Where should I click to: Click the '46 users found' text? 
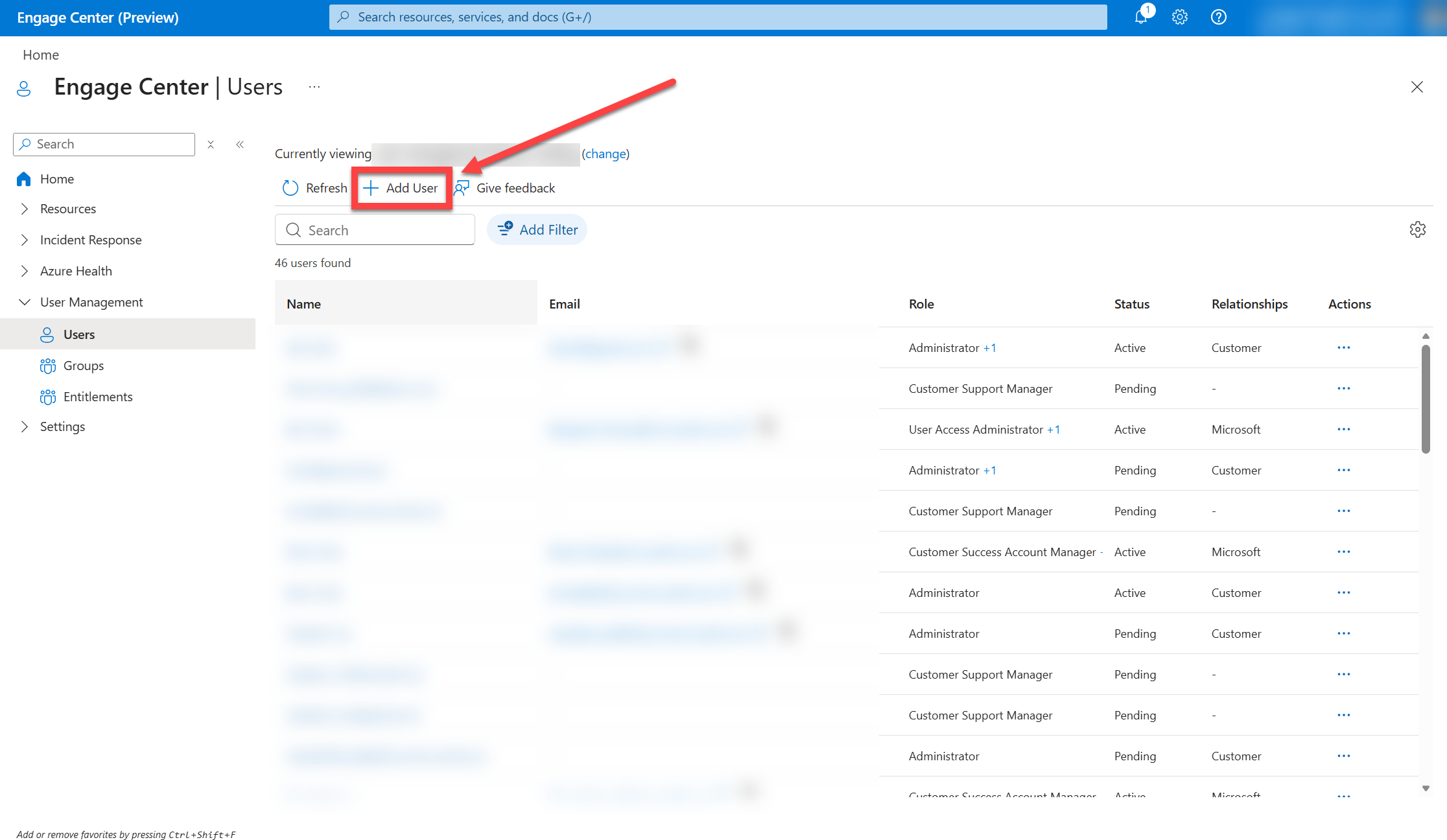tap(312, 263)
